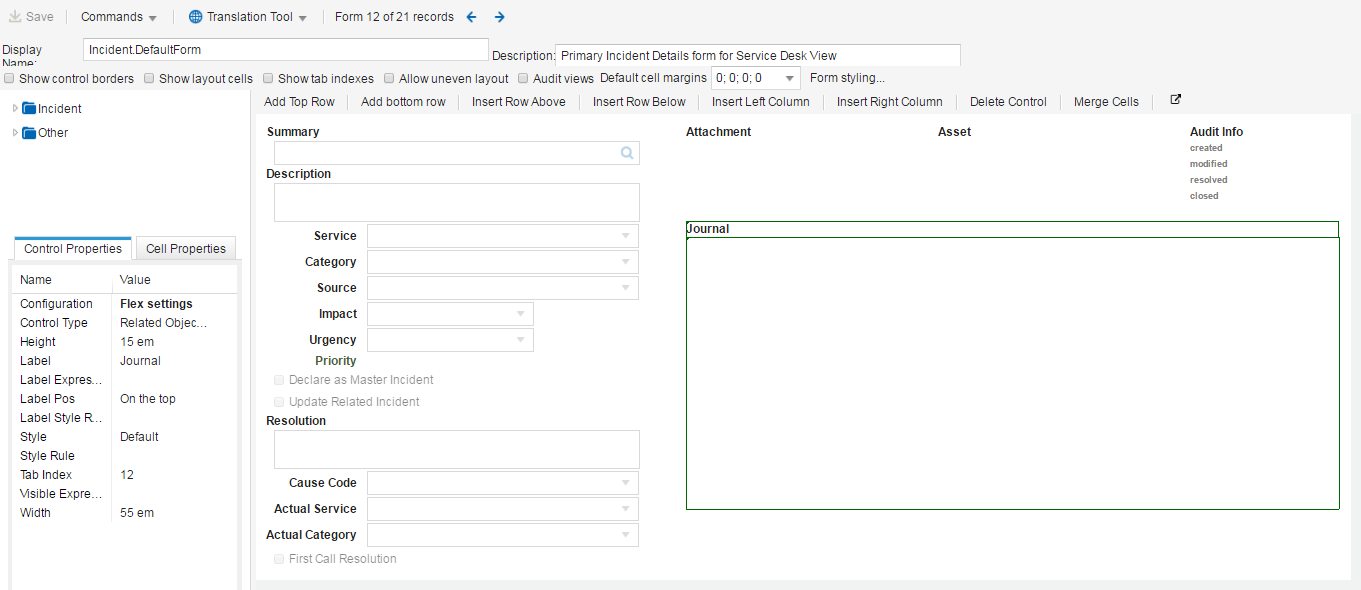Open the Service dropdown list
Image resolution: width=1361 pixels, height=590 pixels.
coord(625,236)
